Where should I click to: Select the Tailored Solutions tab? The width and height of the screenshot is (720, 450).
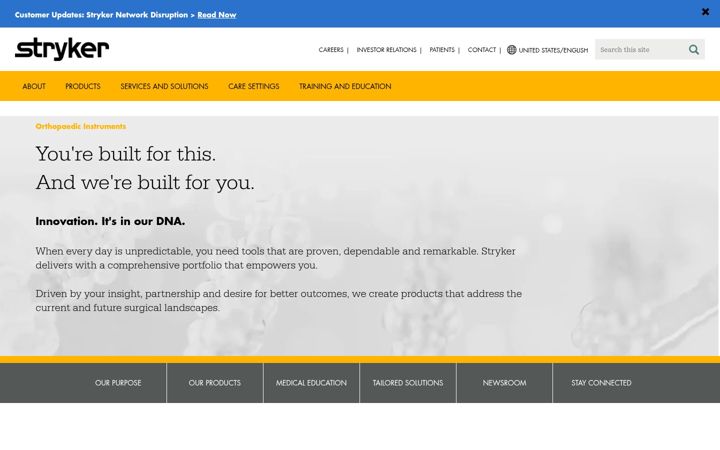click(408, 382)
